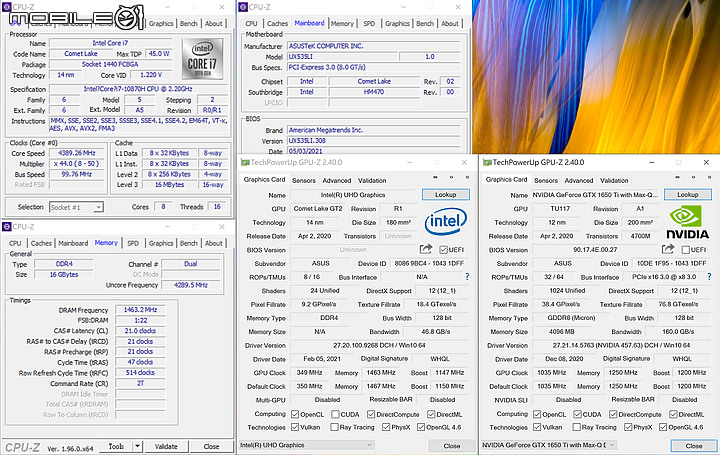Click the Intel GPU name field
This screenshot has width=720, height=455.
pos(353,195)
